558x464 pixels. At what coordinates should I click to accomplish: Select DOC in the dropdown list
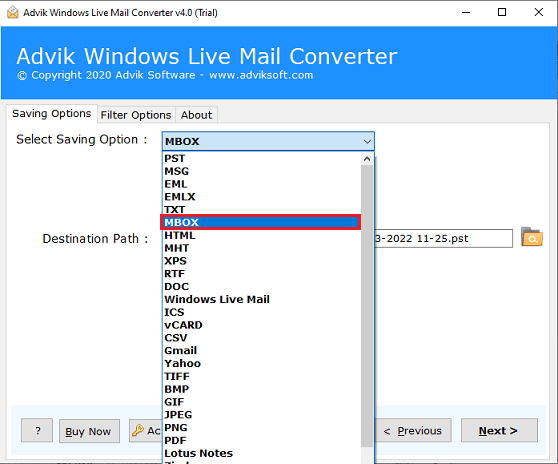pos(262,286)
